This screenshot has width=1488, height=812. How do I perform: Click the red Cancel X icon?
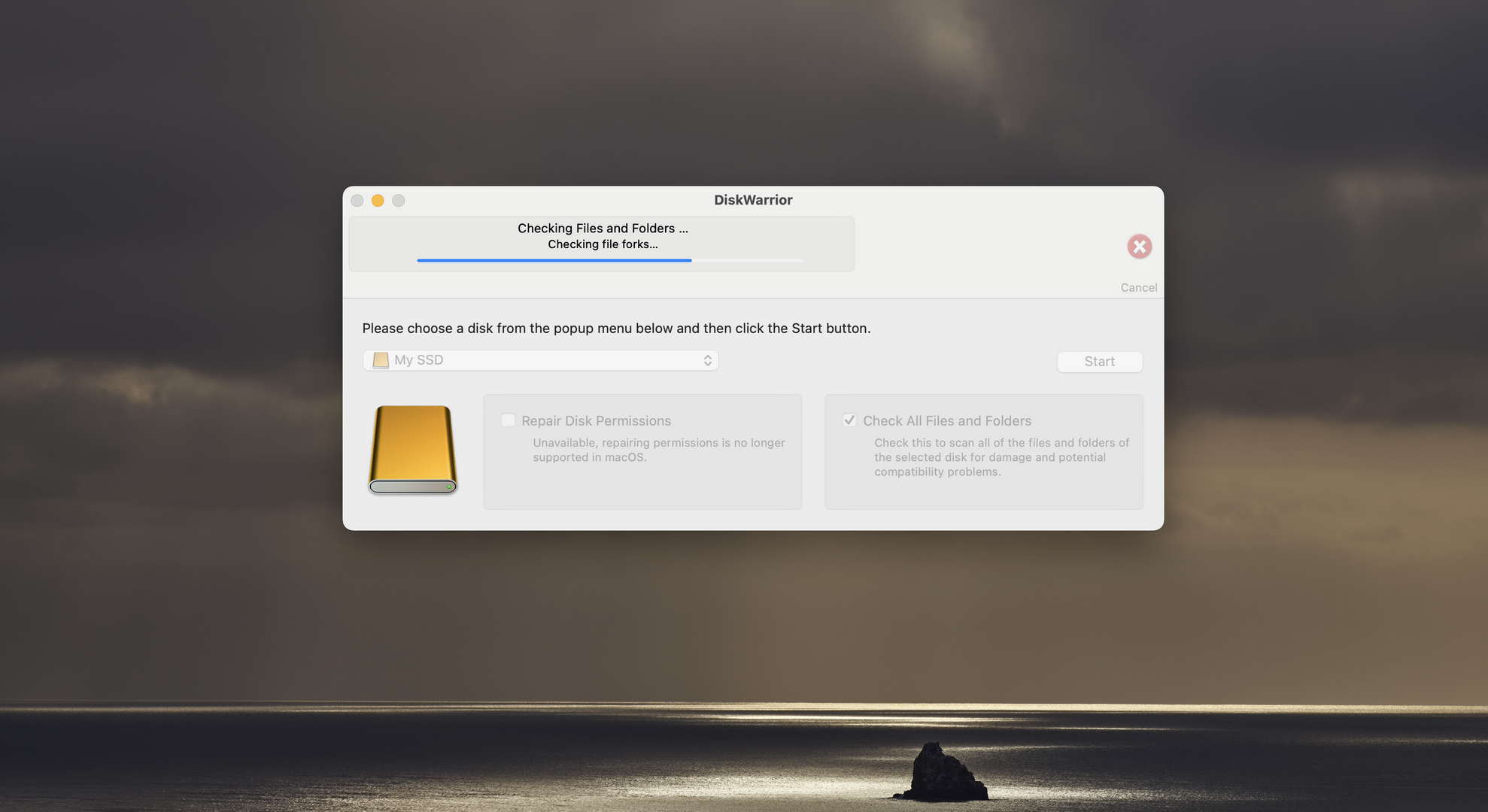pyautogui.click(x=1139, y=247)
